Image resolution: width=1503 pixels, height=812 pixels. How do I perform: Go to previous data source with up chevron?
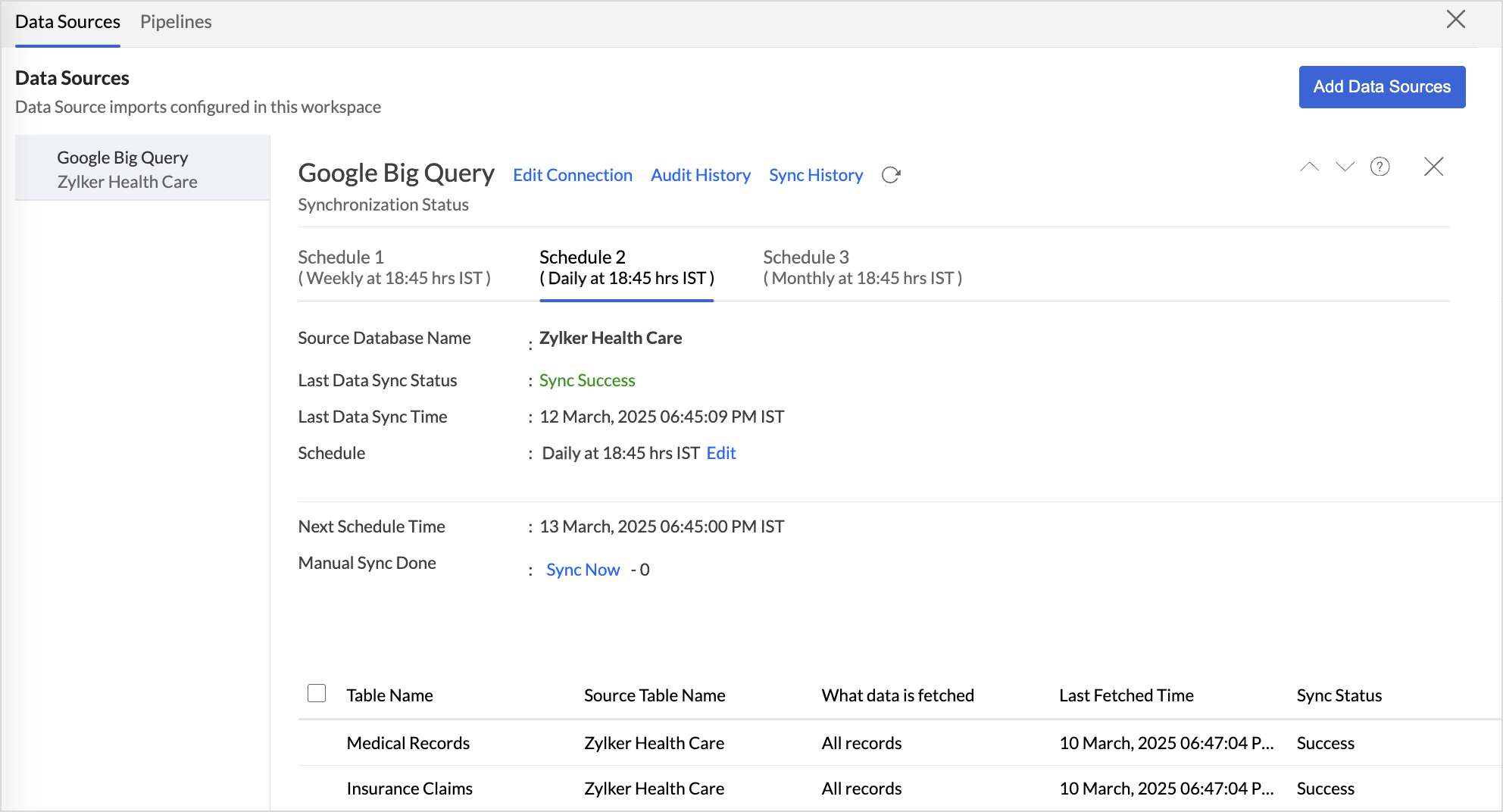(x=1309, y=167)
